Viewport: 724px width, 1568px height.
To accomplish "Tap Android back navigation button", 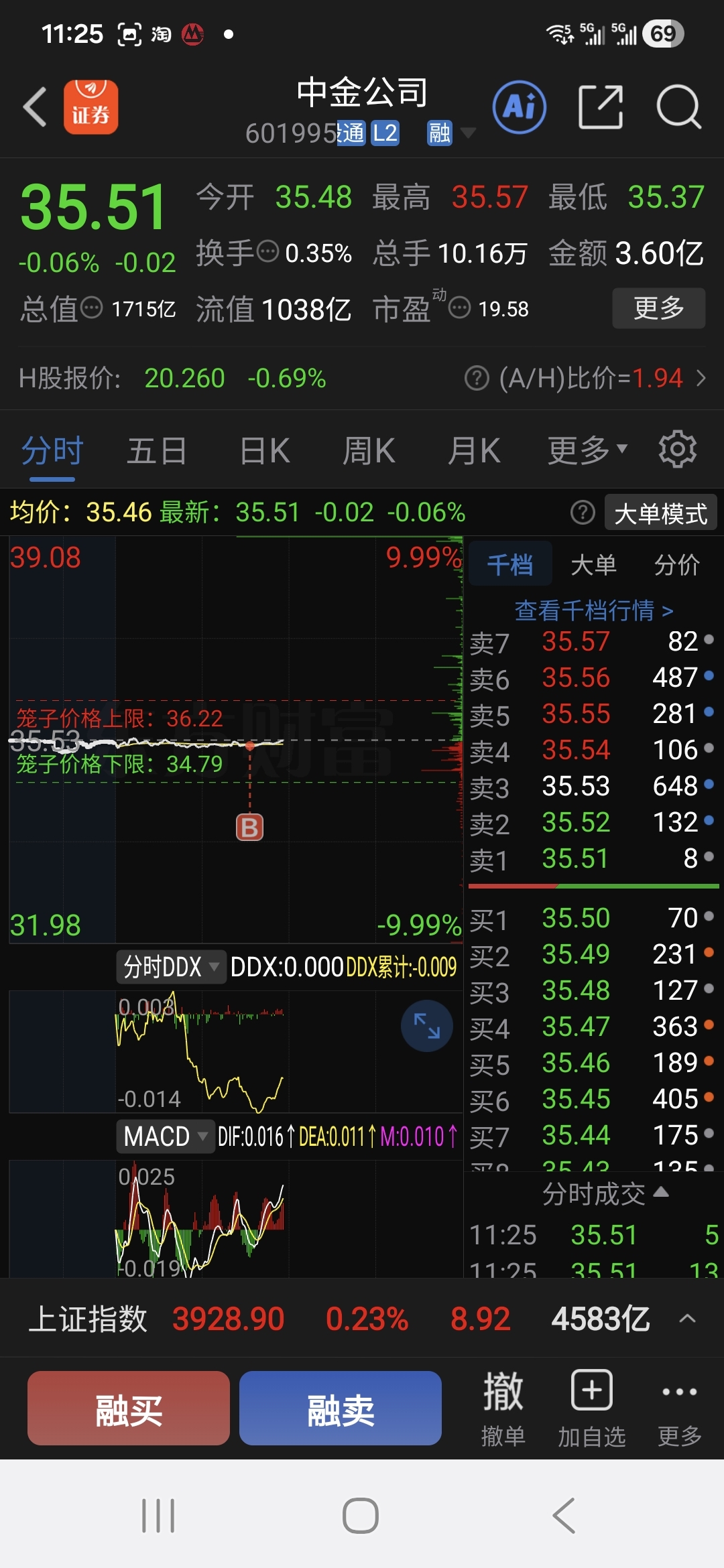I will [564, 1516].
